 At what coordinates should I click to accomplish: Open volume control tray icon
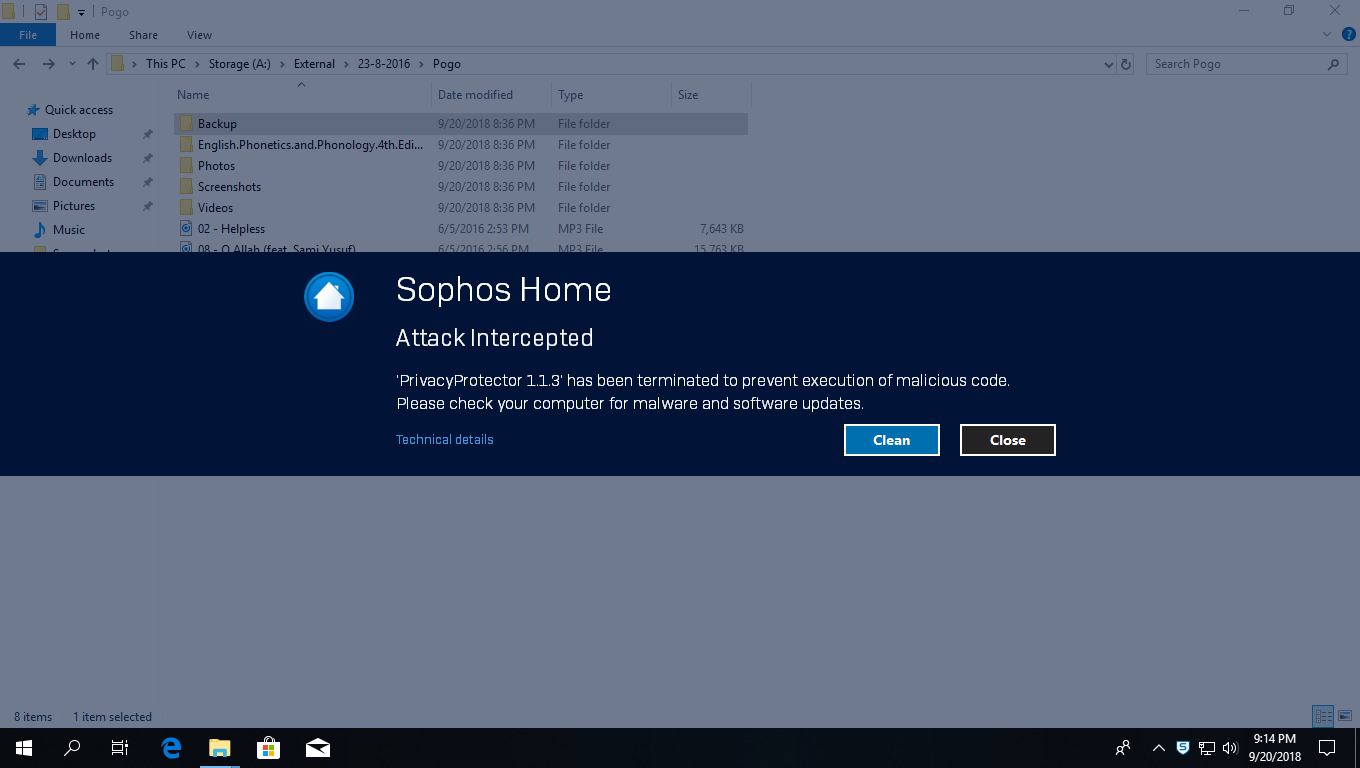click(1230, 748)
